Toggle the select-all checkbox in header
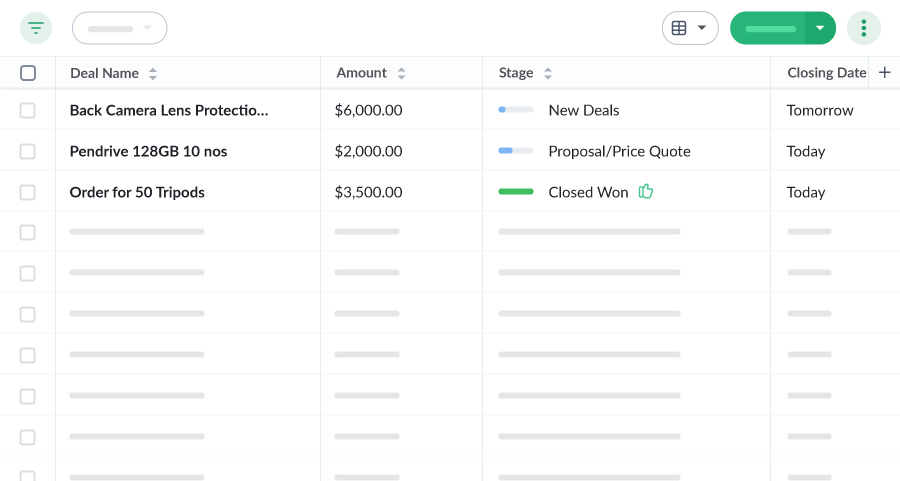This screenshot has width=900, height=481. tap(28, 73)
